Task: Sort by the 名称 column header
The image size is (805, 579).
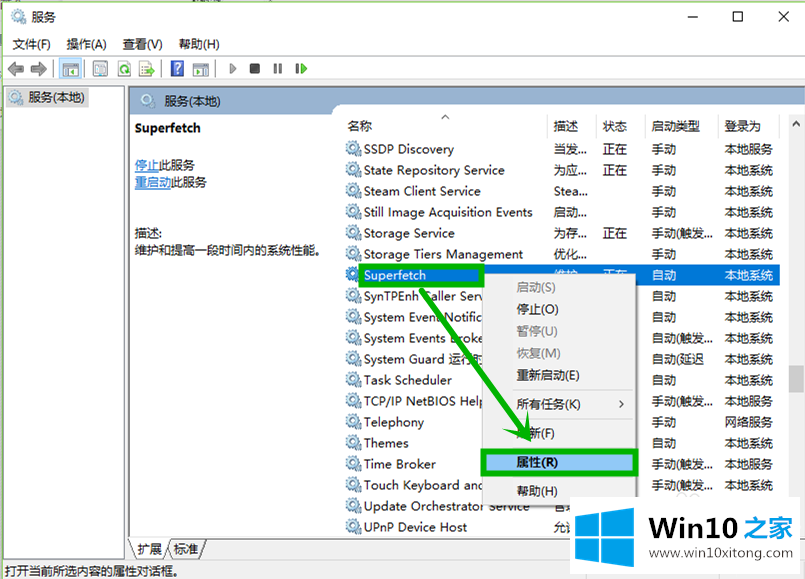Action: coord(445,126)
